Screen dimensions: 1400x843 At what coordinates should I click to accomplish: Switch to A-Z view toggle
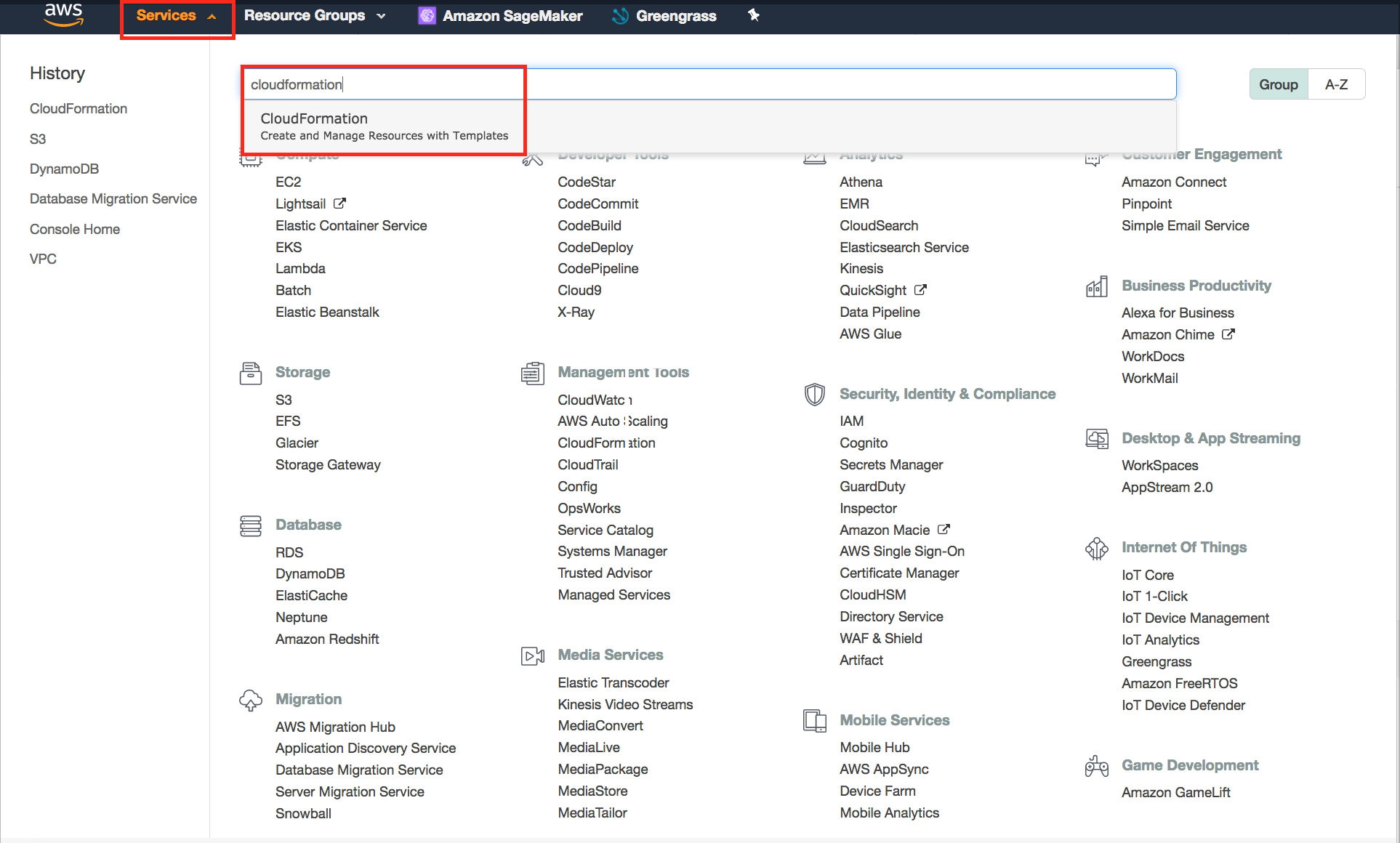[1336, 84]
